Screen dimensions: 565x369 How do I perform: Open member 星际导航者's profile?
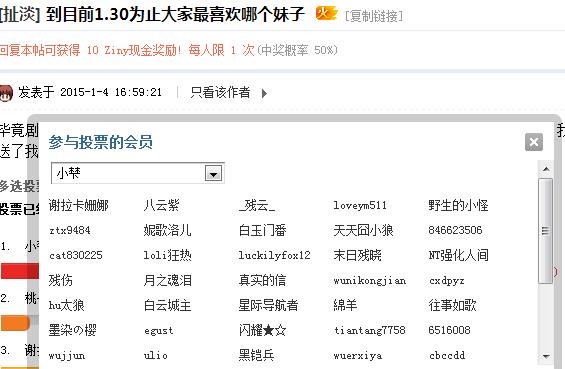tap(268, 305)
